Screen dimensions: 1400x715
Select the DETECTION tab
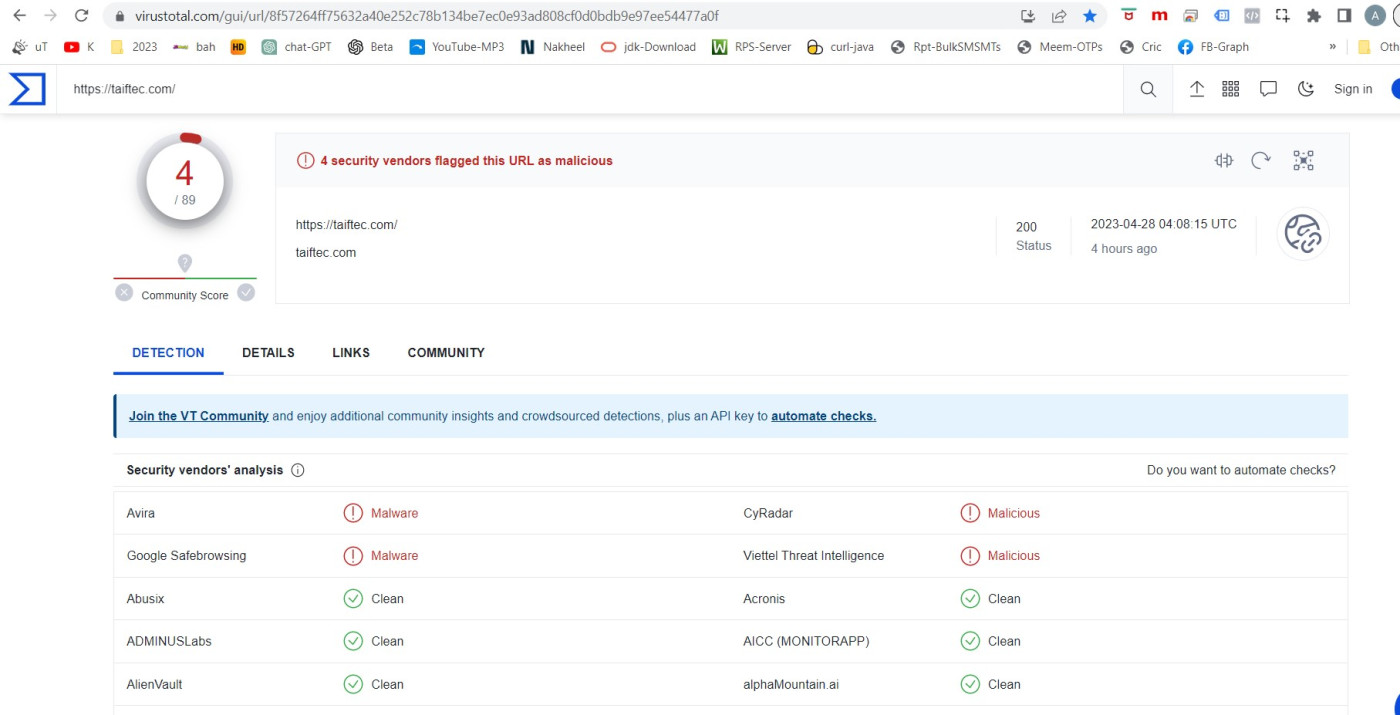tap(168, 353)
